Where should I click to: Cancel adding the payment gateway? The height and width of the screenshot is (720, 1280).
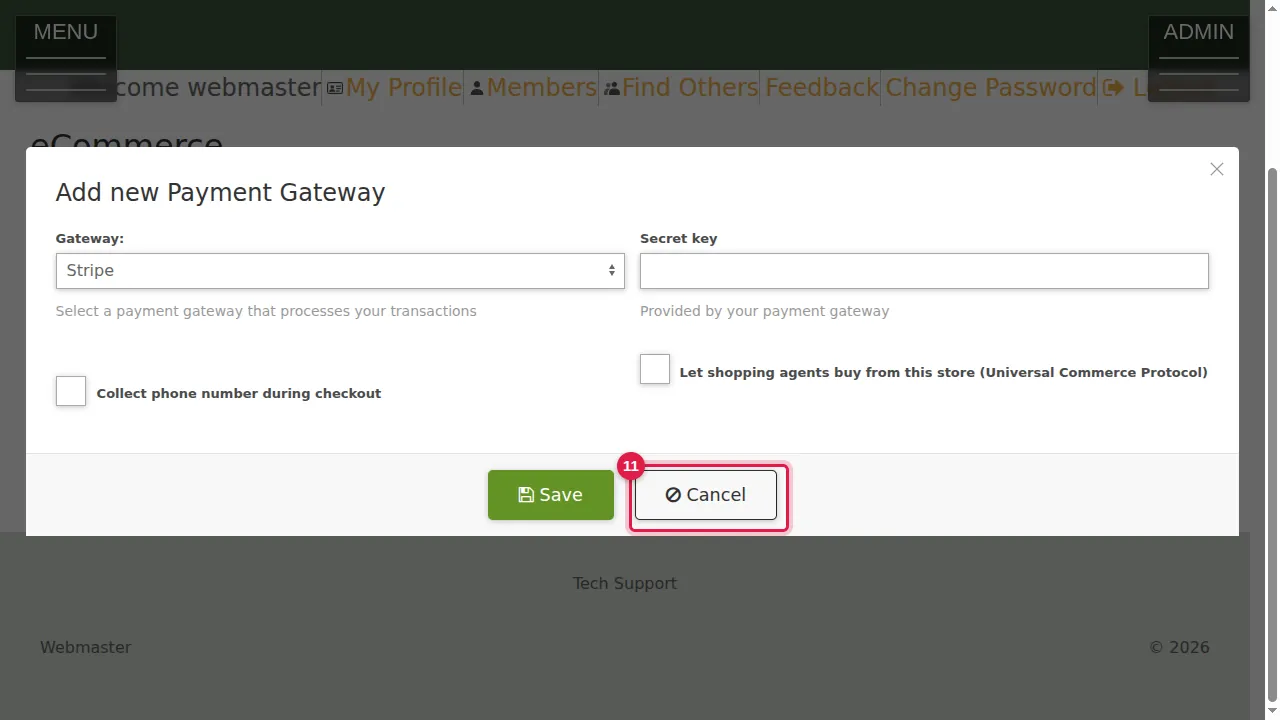(x=706, y=495)
